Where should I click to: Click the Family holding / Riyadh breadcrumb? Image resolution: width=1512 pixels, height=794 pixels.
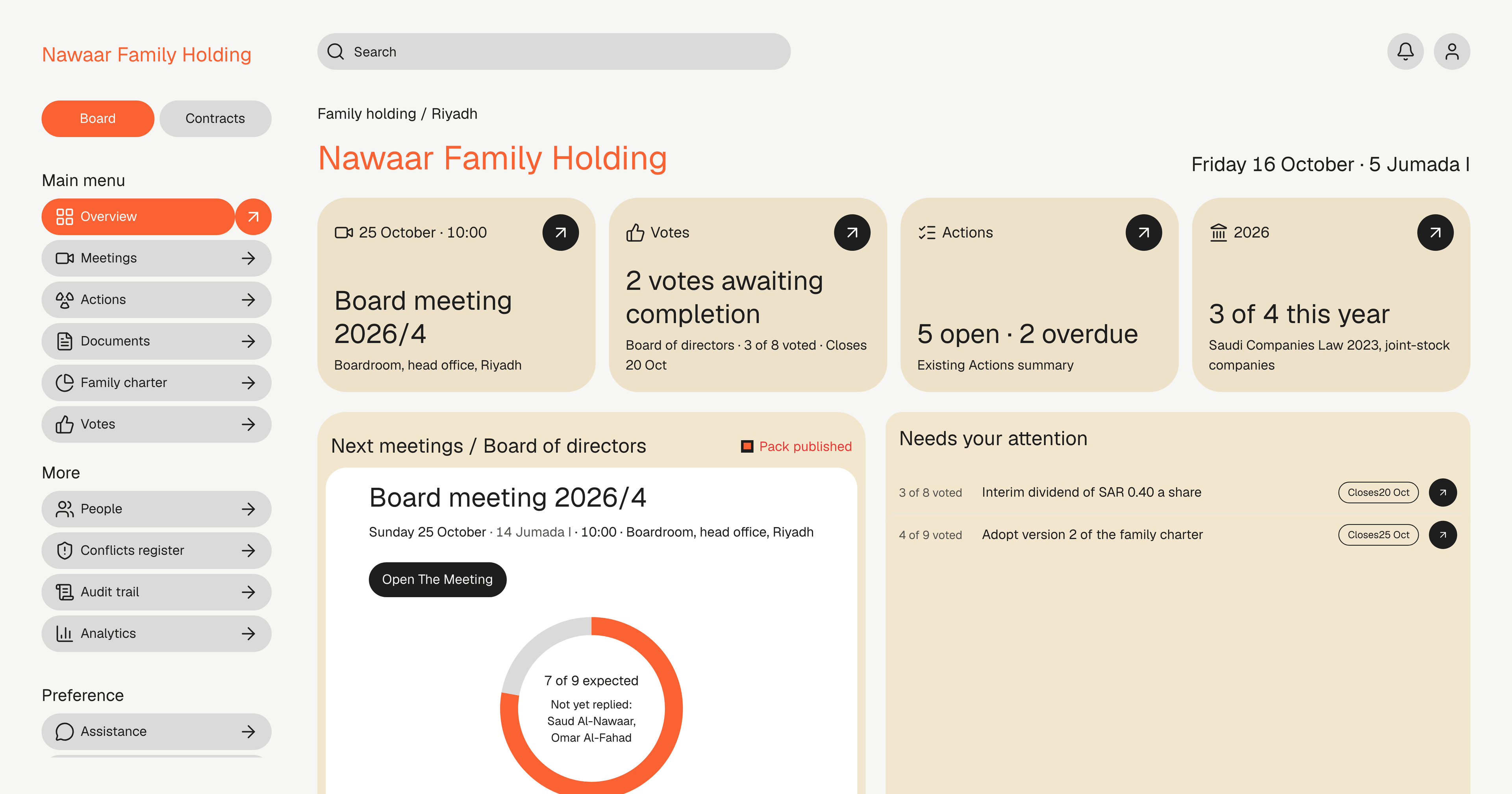click(397, 114)
